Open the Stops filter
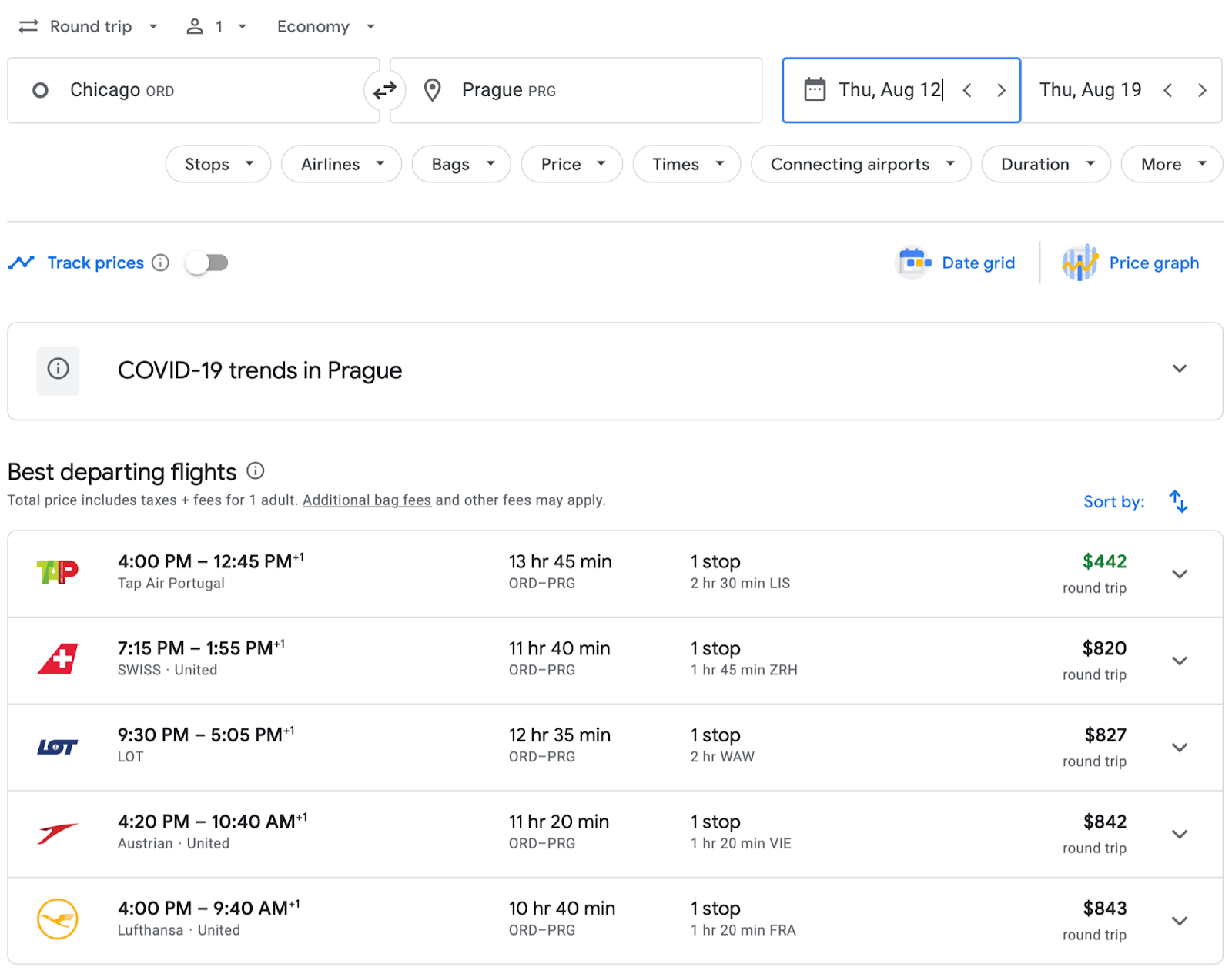 pyautogui.click(x=218, y=164)
